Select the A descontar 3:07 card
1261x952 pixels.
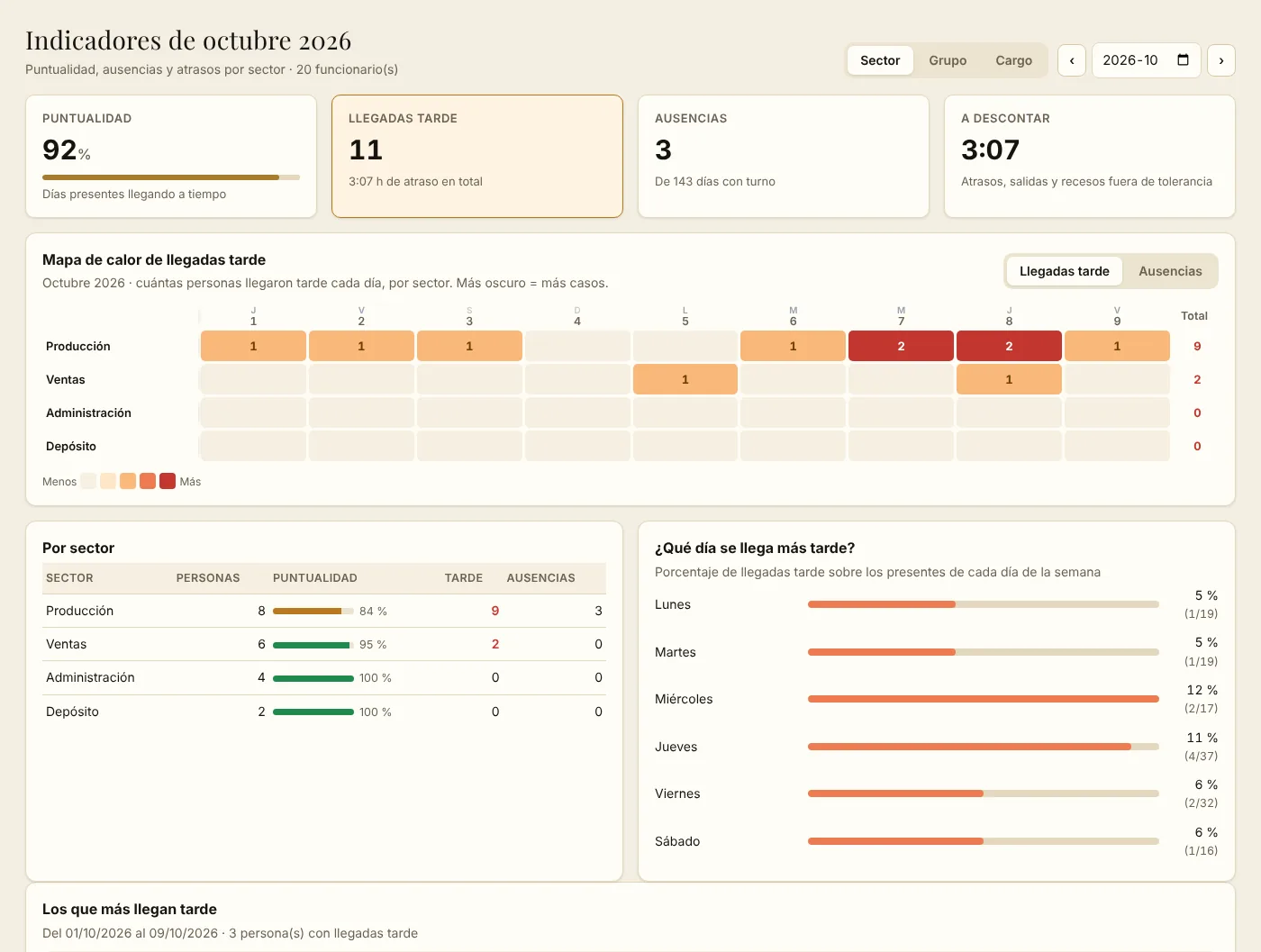pos(1090,157)
